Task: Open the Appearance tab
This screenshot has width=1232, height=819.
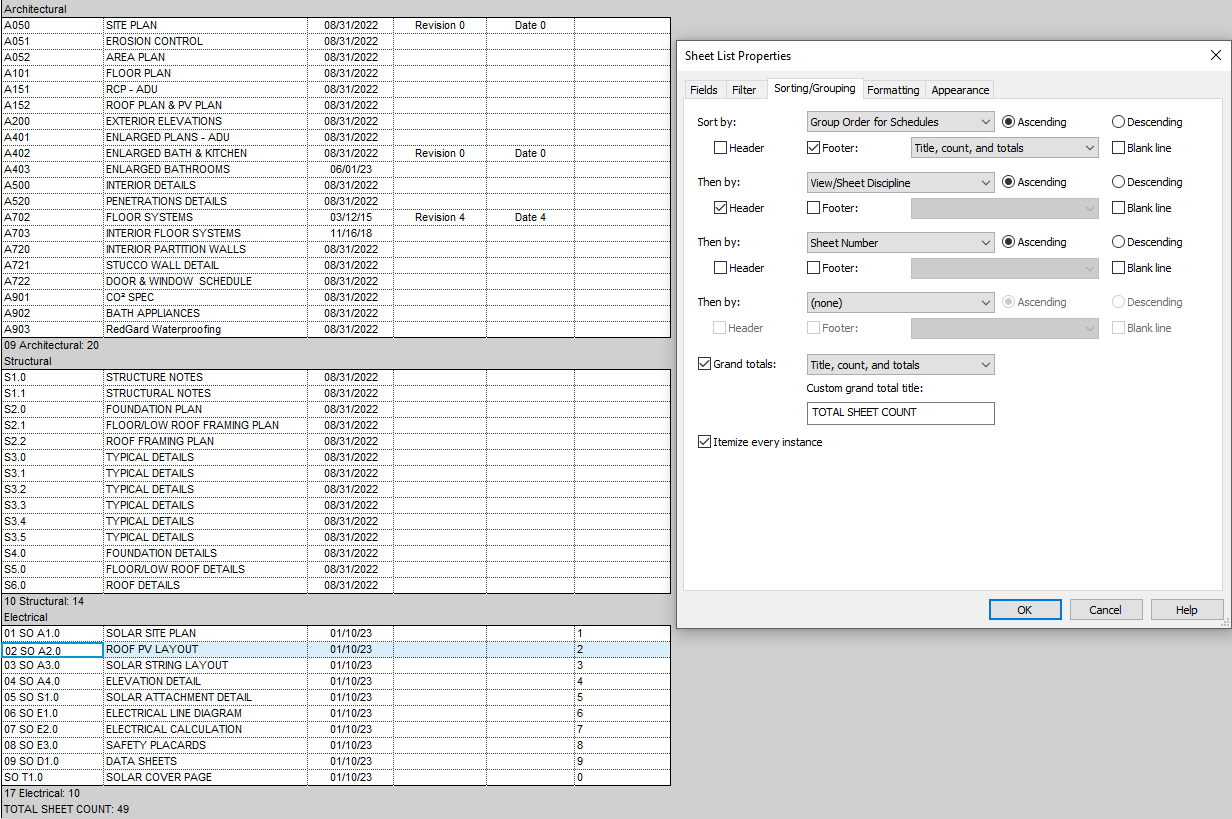Action: coord(959,89)
